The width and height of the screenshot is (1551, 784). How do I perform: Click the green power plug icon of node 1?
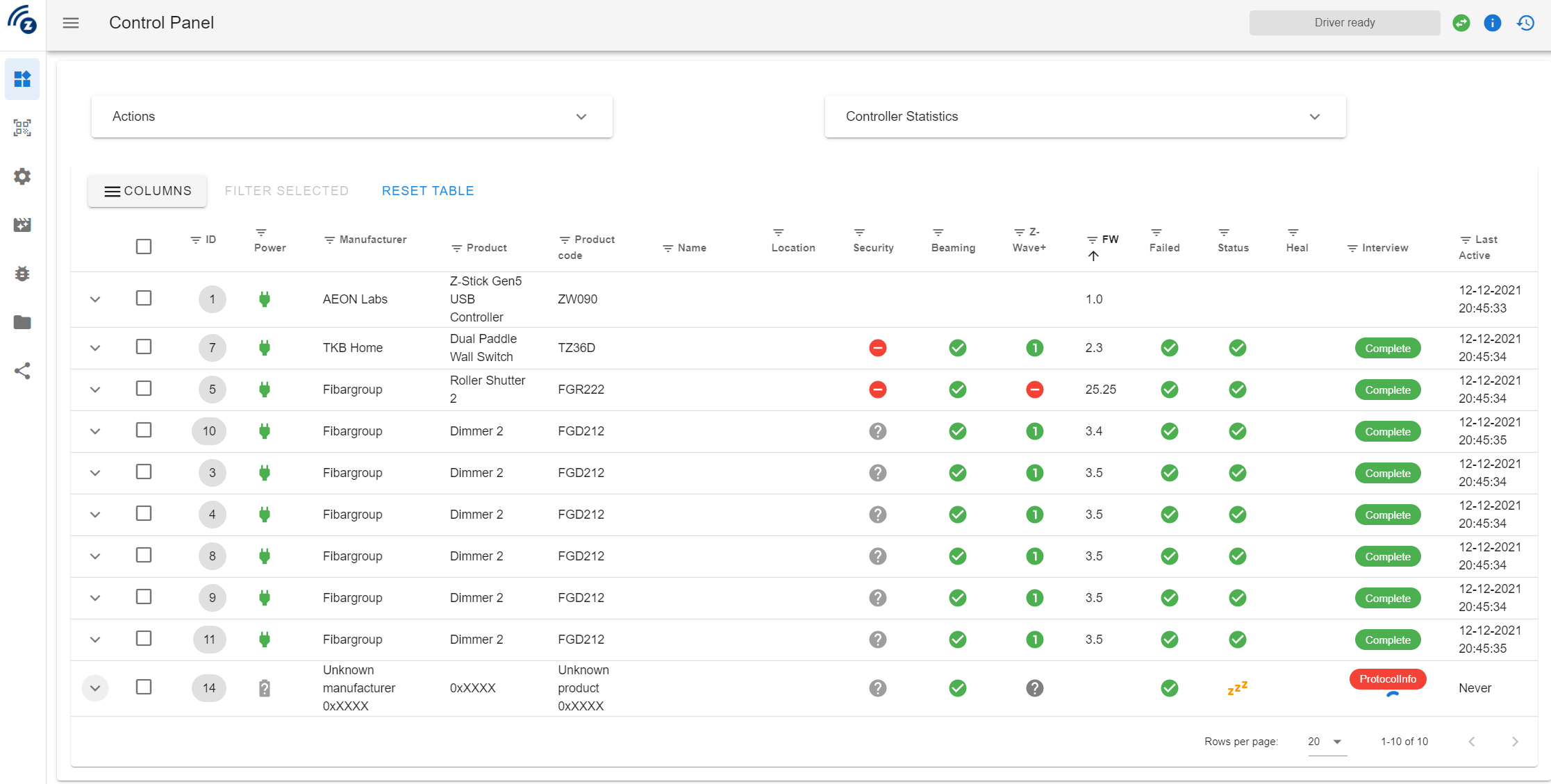click(264, 299)
